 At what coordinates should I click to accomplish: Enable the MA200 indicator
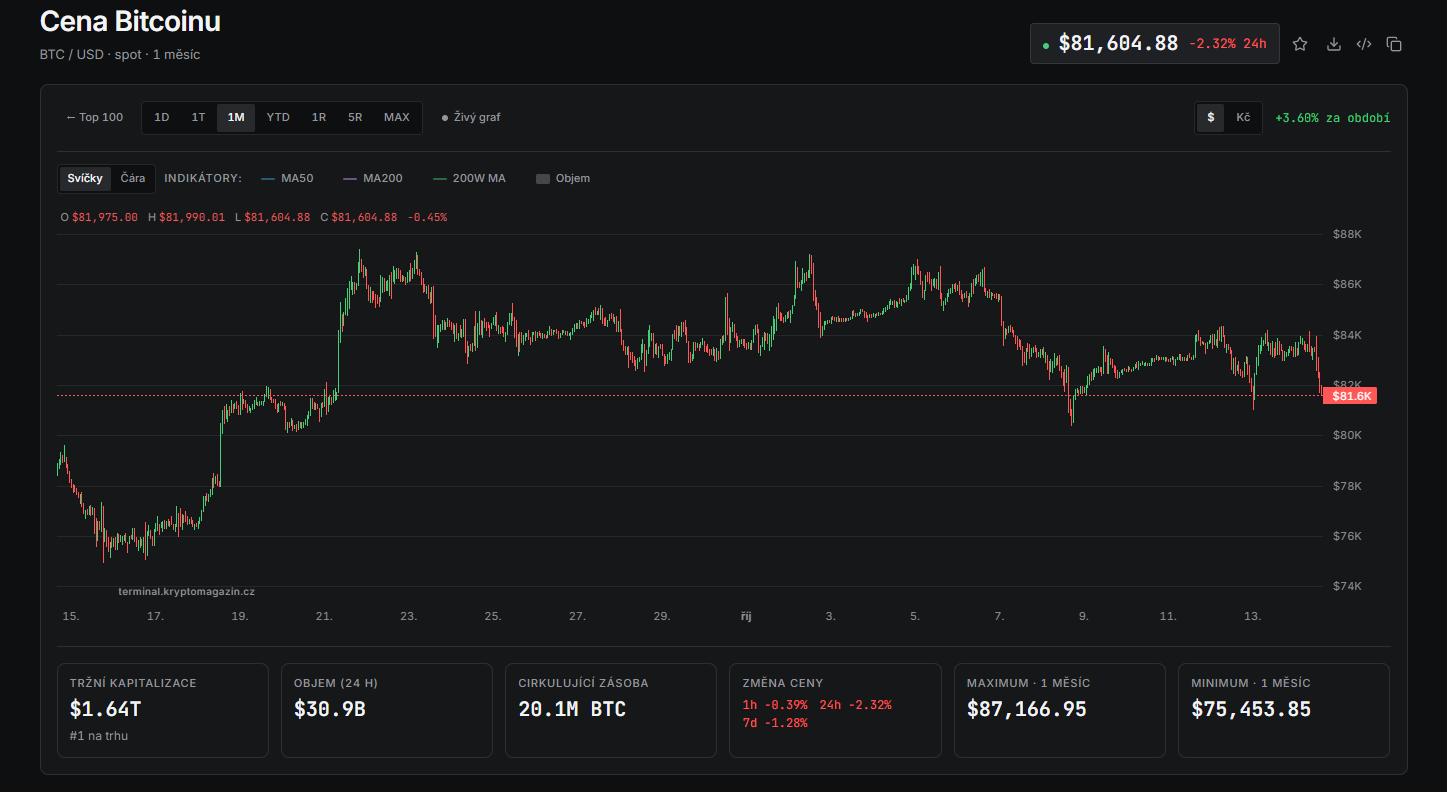[x=373, y=178]
